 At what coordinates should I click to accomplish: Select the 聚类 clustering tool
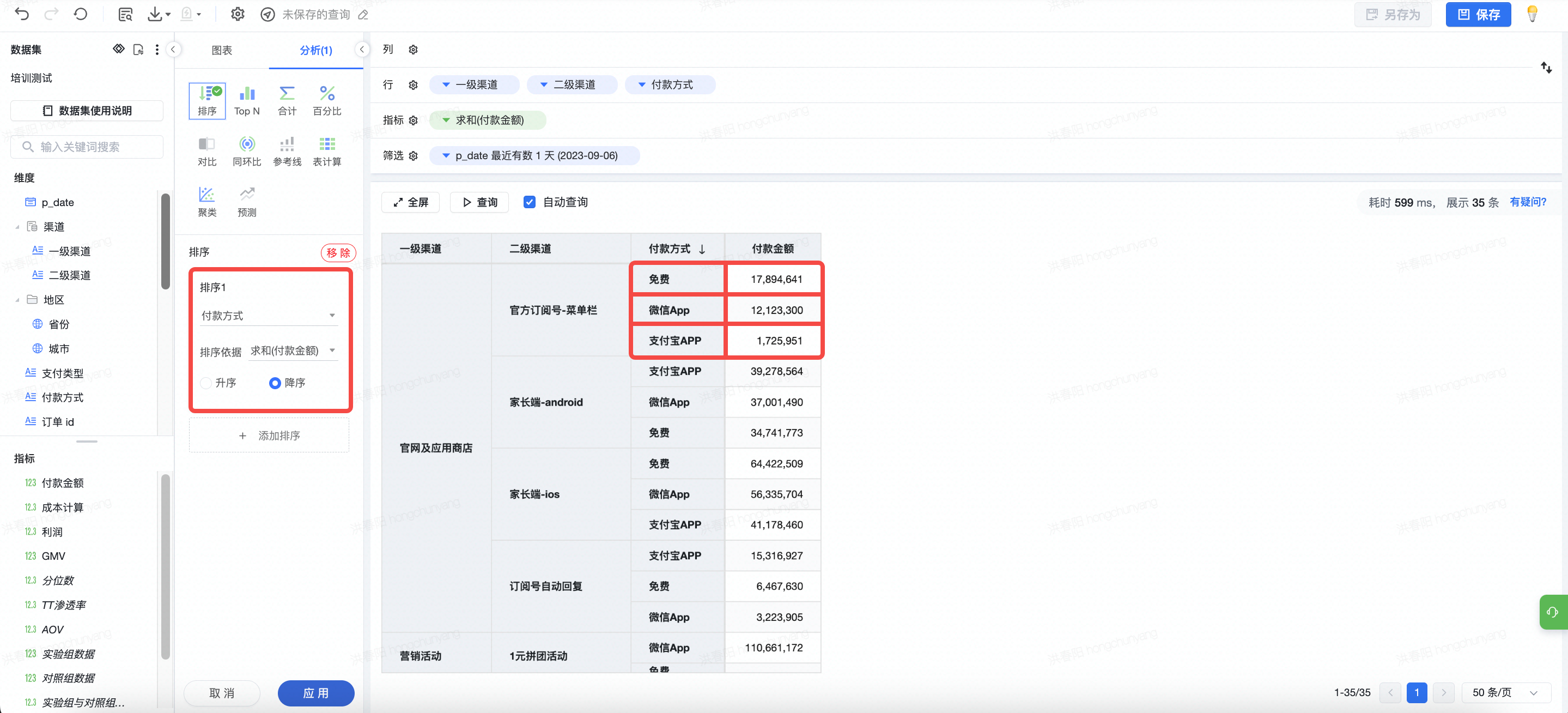(207, 202)
